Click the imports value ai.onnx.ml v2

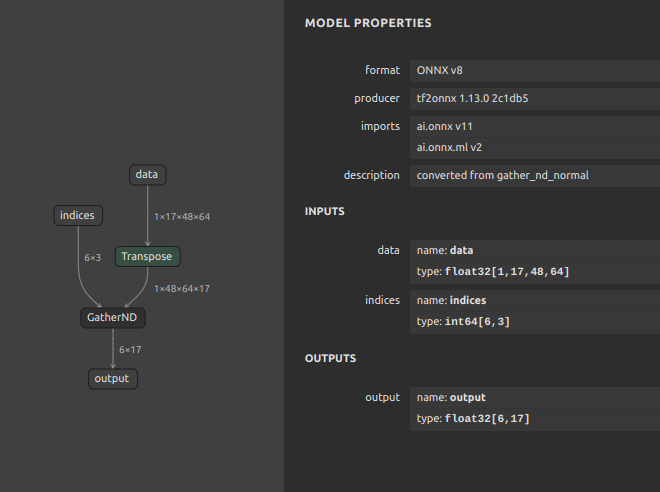(535, 148)
